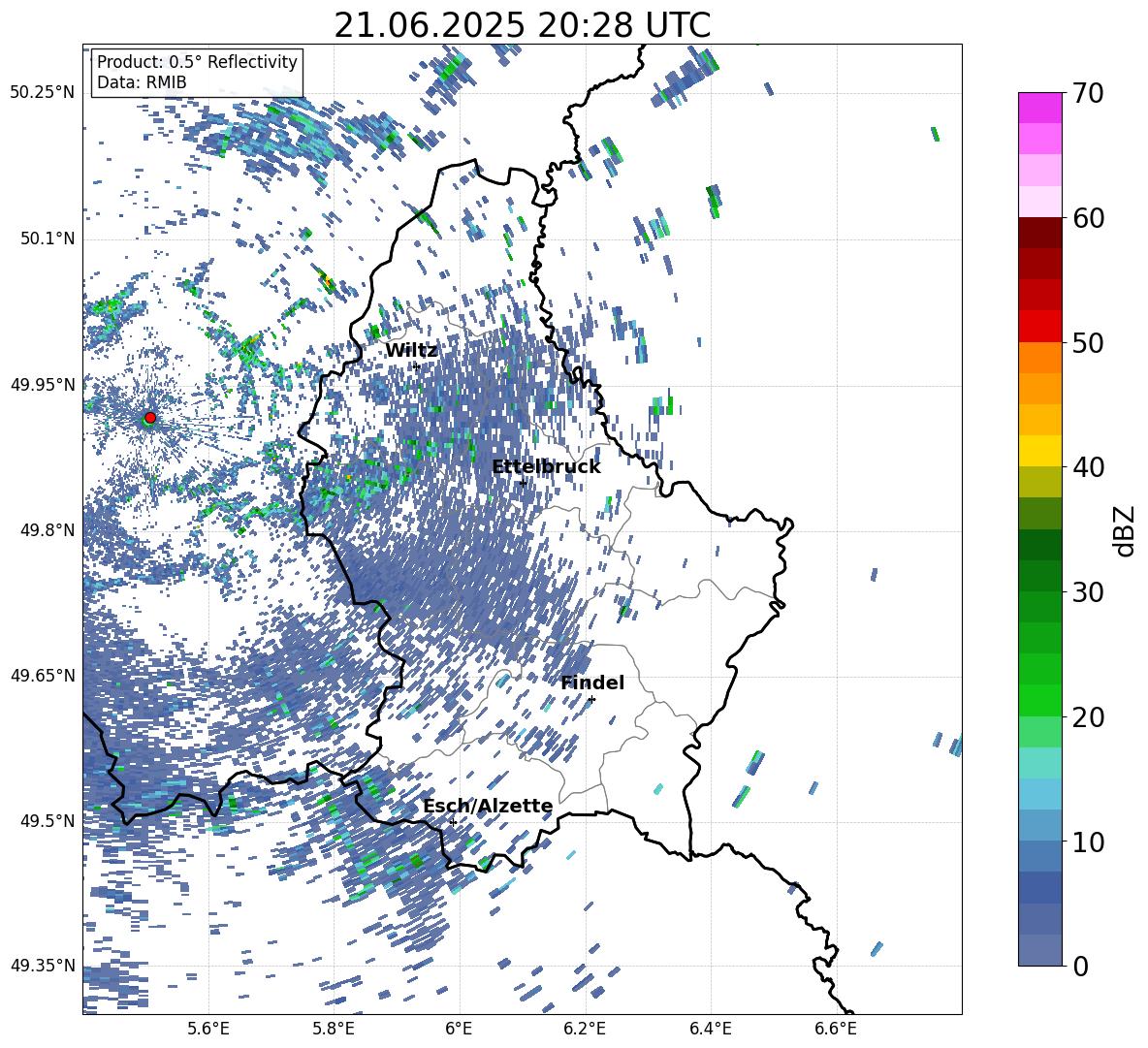Click the Findel cross marker
The width and height of the screenshot is (1148, 1048).
591,700
